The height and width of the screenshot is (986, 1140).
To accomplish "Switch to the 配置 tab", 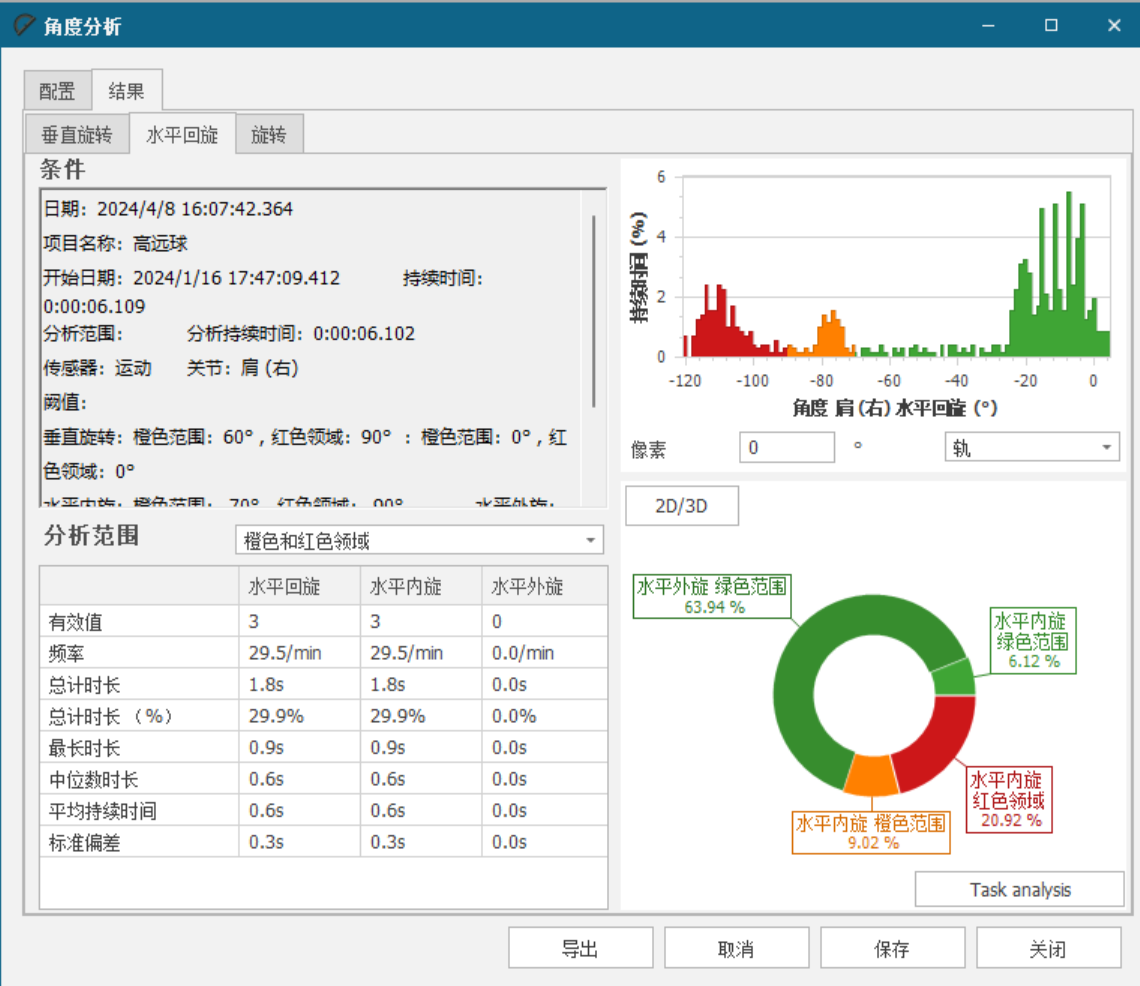I will [x=57, y=92].
